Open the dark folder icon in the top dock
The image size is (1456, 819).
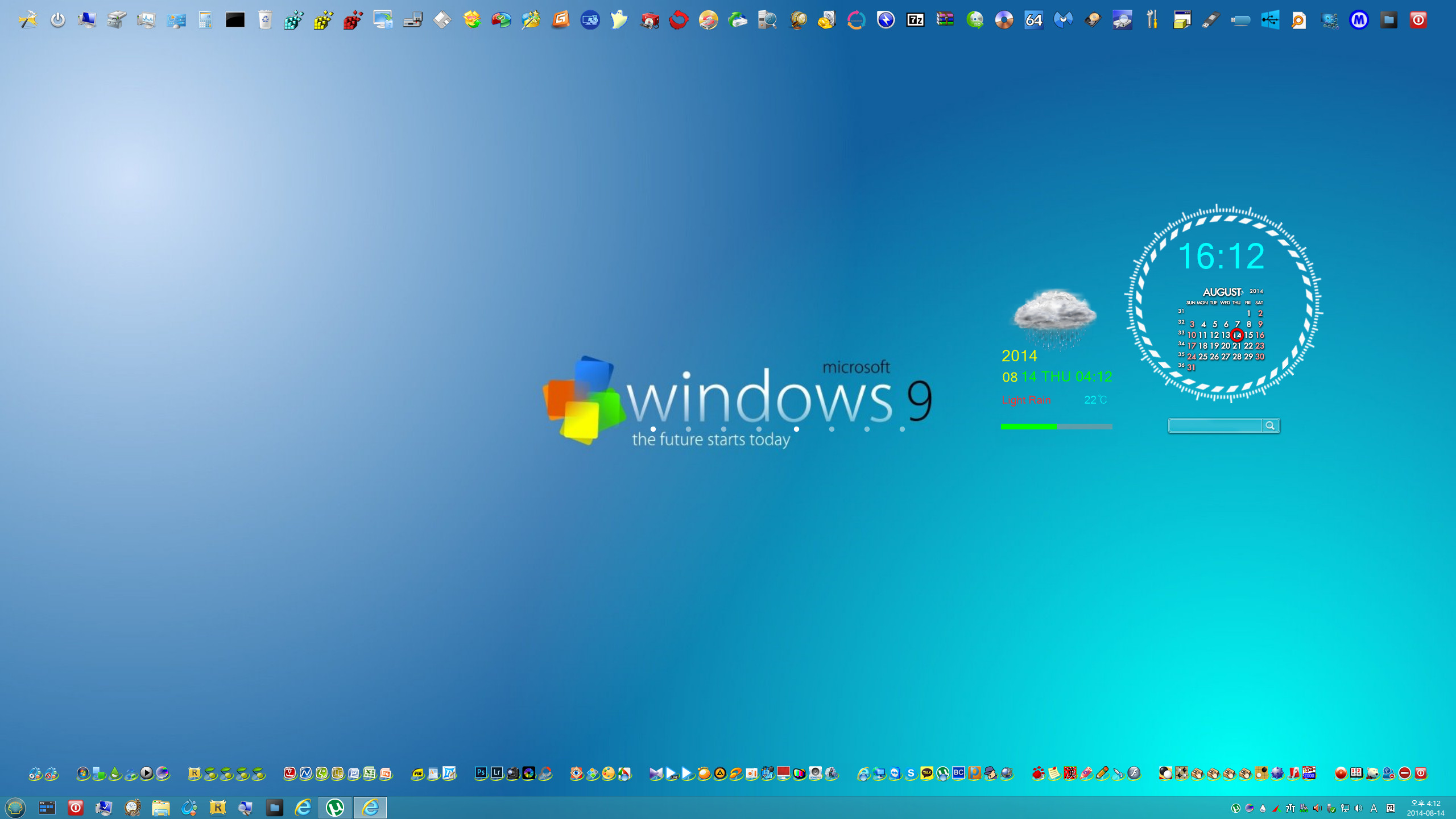[x=1388, y=20]
